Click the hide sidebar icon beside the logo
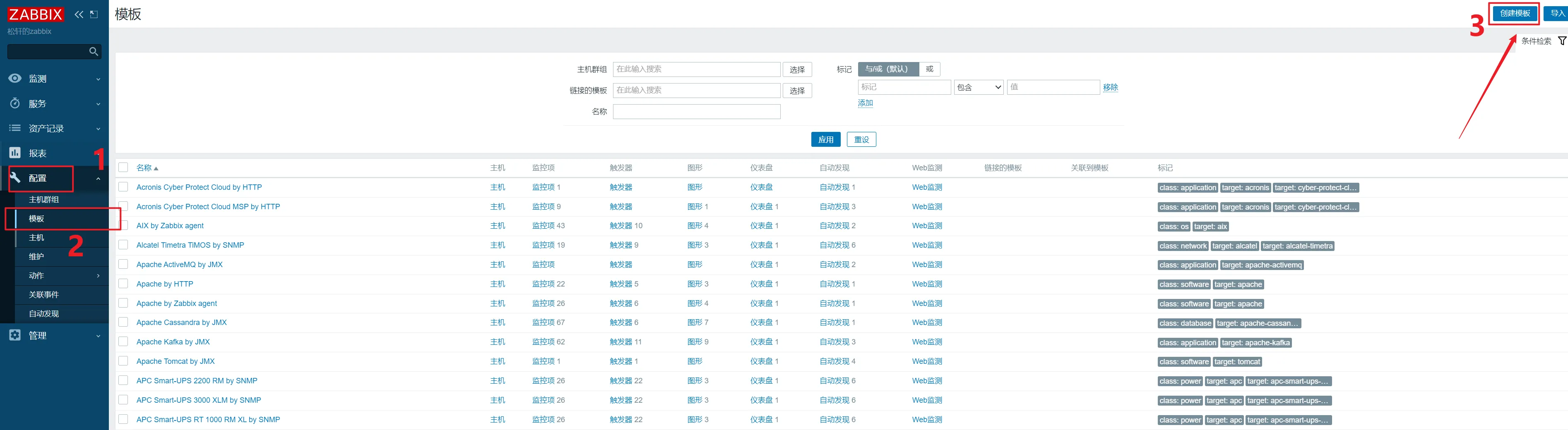Viewport: 1568px width, 430px height. coord(94,14)
